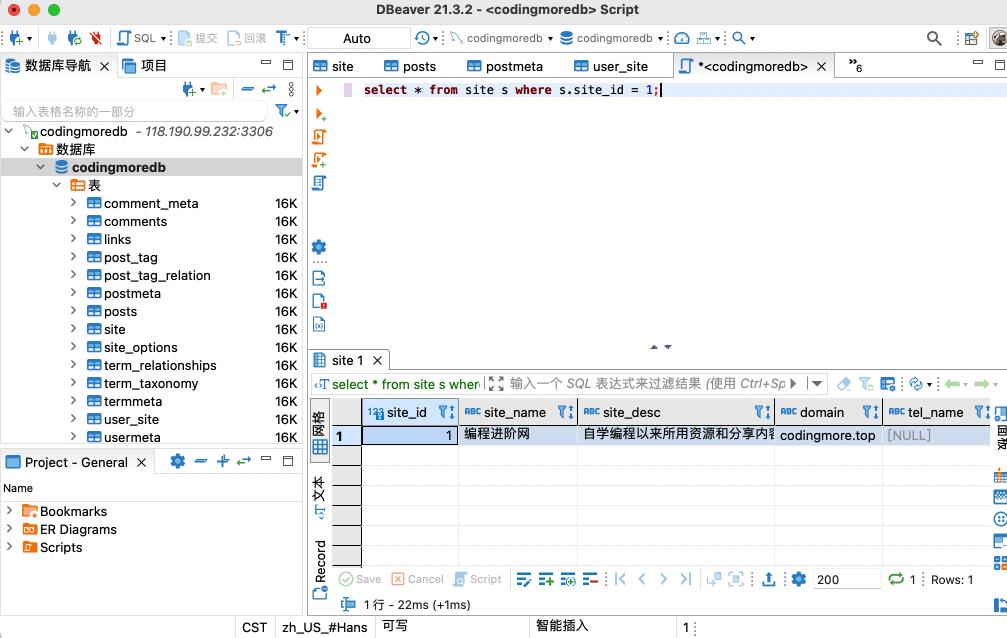Click the execute SQL statement arrow icon
Image resolution: width=1007 pixels, height=638 pixels.
319,90
